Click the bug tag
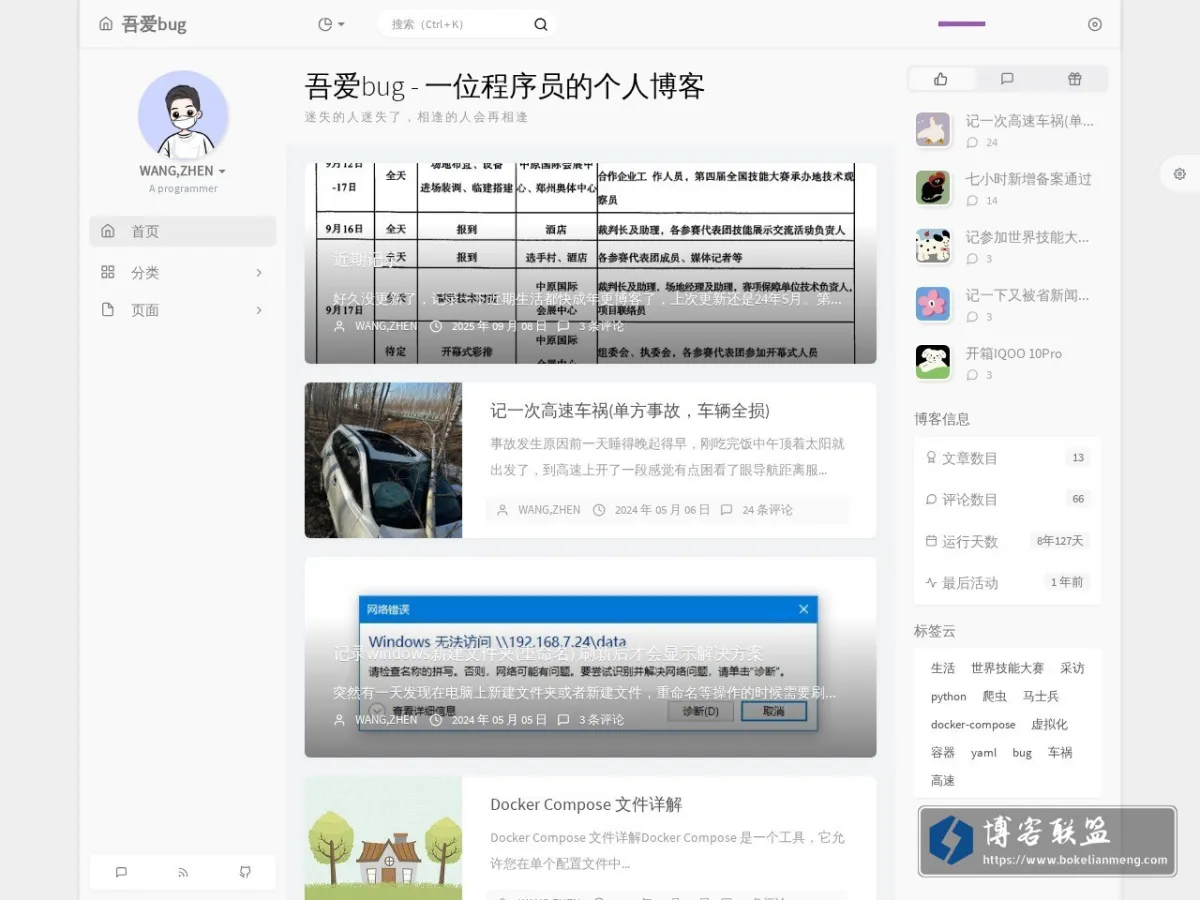 tap(1022, 752)
